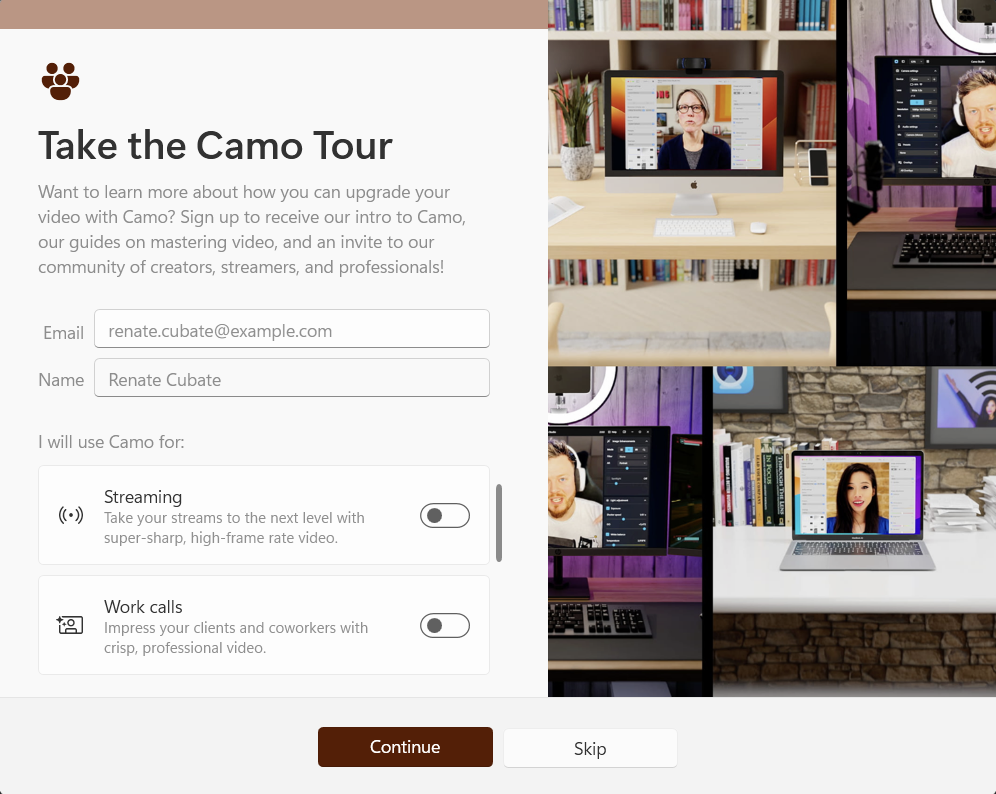Turn on the Work calls toggle
The height and width of the screenshot is (794, 996).
pos(445,626)
